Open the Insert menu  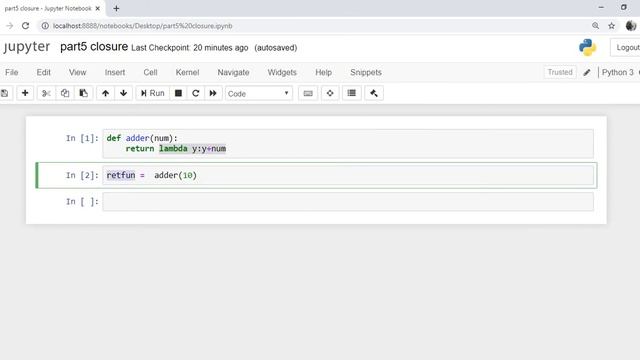tap(115, 72)
